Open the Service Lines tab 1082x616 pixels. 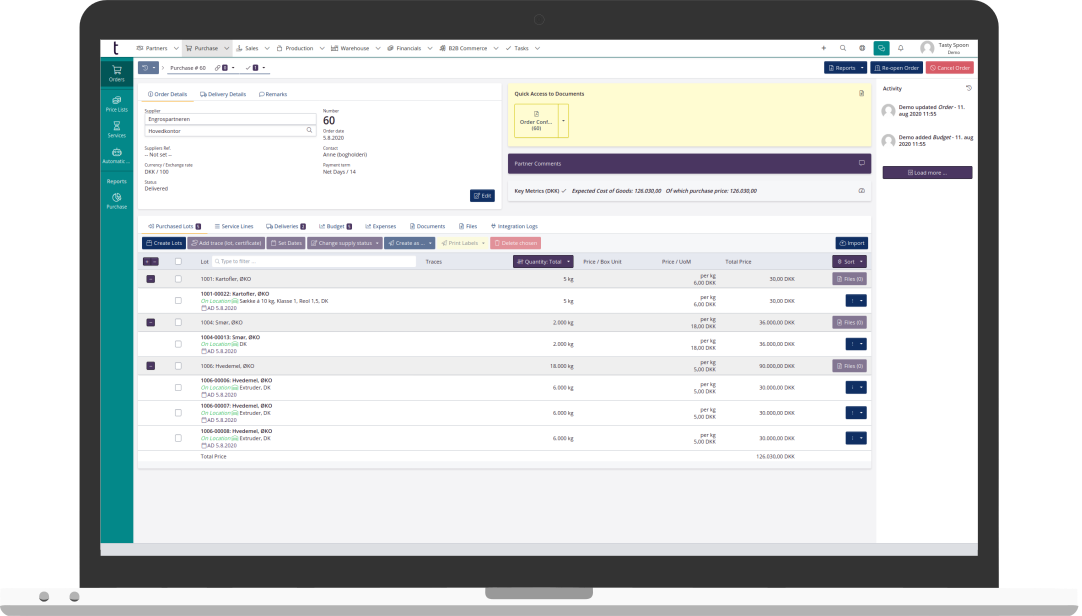pos(233,226)
